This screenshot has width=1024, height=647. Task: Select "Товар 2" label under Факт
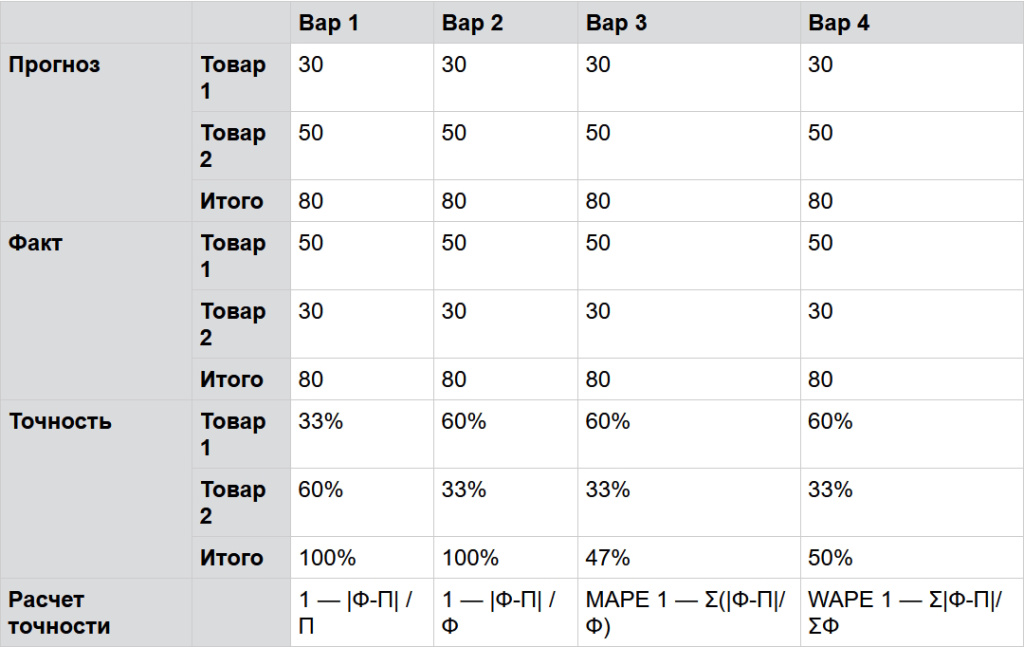tap(233, 324)
